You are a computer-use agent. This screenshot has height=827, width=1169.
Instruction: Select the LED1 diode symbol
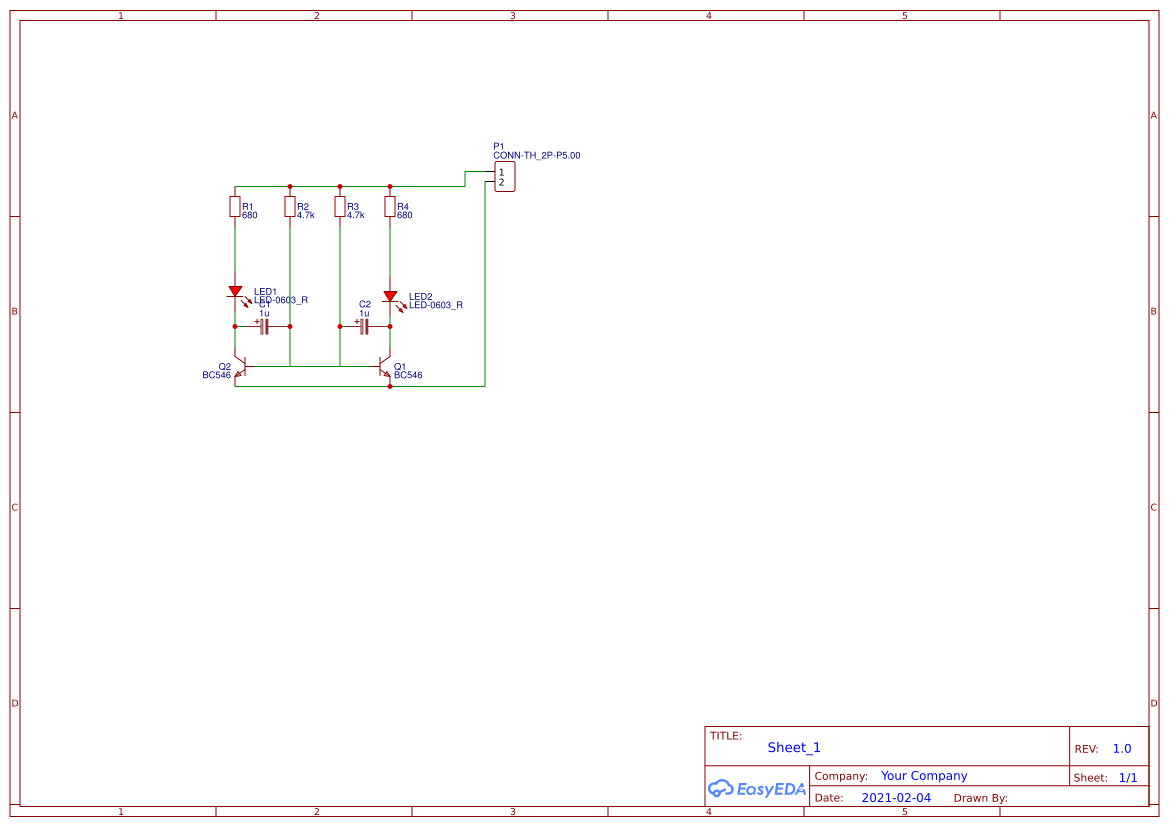coord(236,292)
